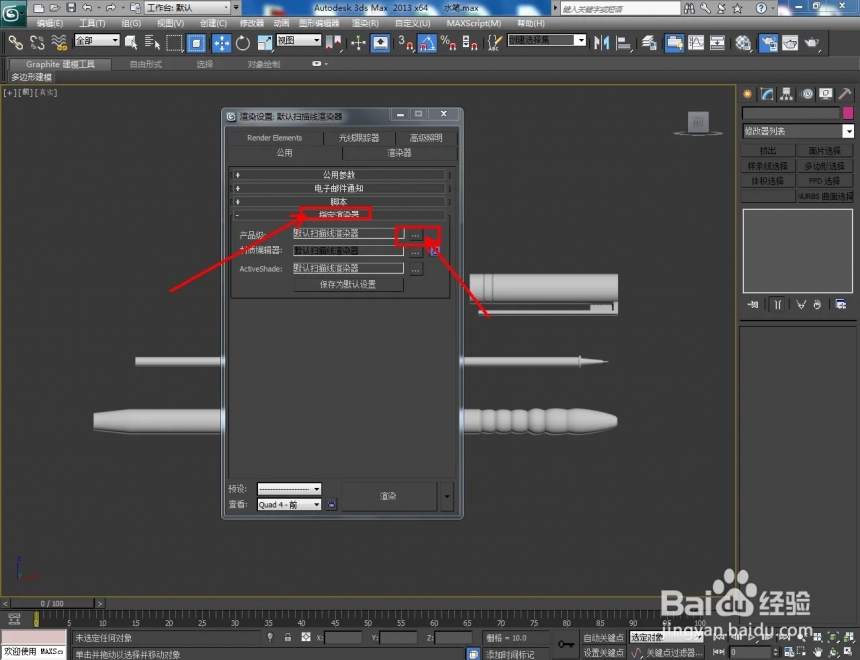Click the pink object color swatch

pos(848,113)
